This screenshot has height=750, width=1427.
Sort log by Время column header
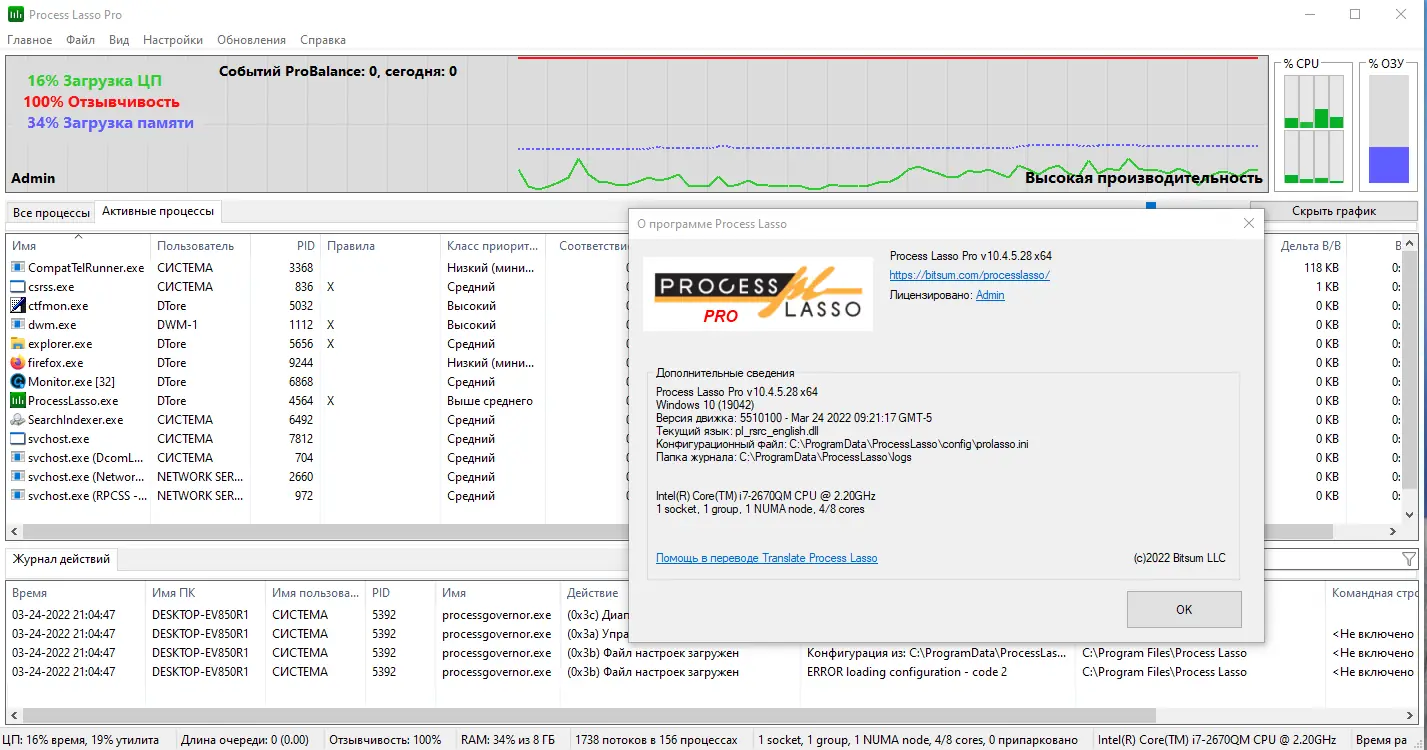click(76, 593)
